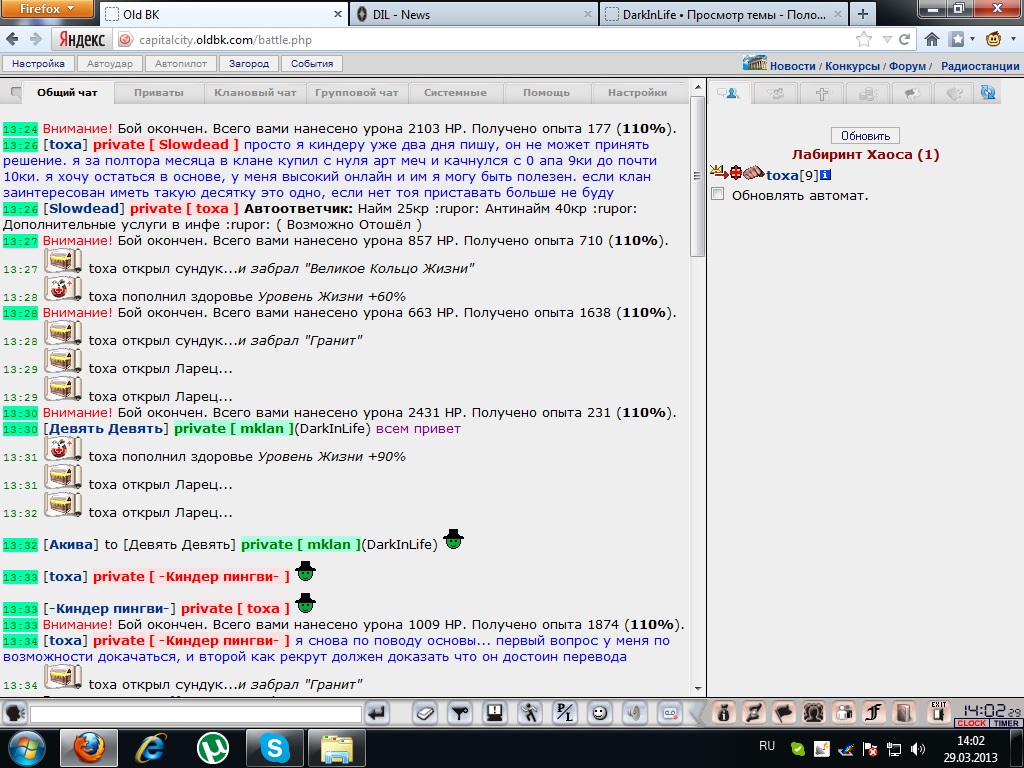Enable the 'Обновлять автомат.' checkbox
1024x768 pixels.
(x=717, y=194)
